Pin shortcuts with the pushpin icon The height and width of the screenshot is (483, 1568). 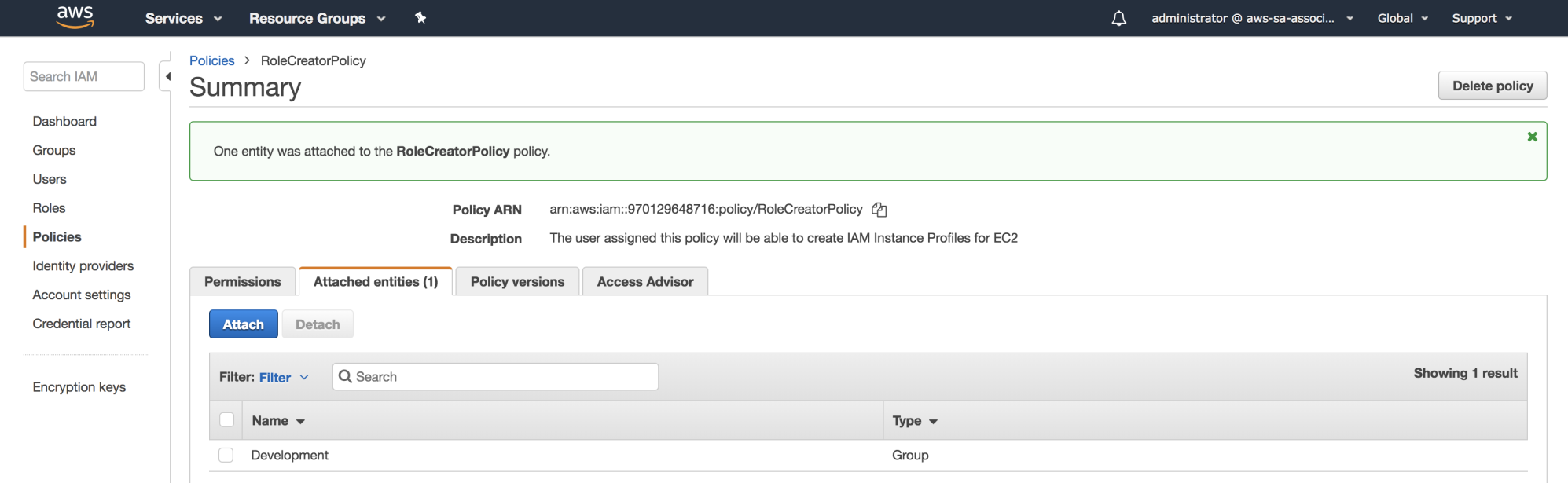(420, 18)
